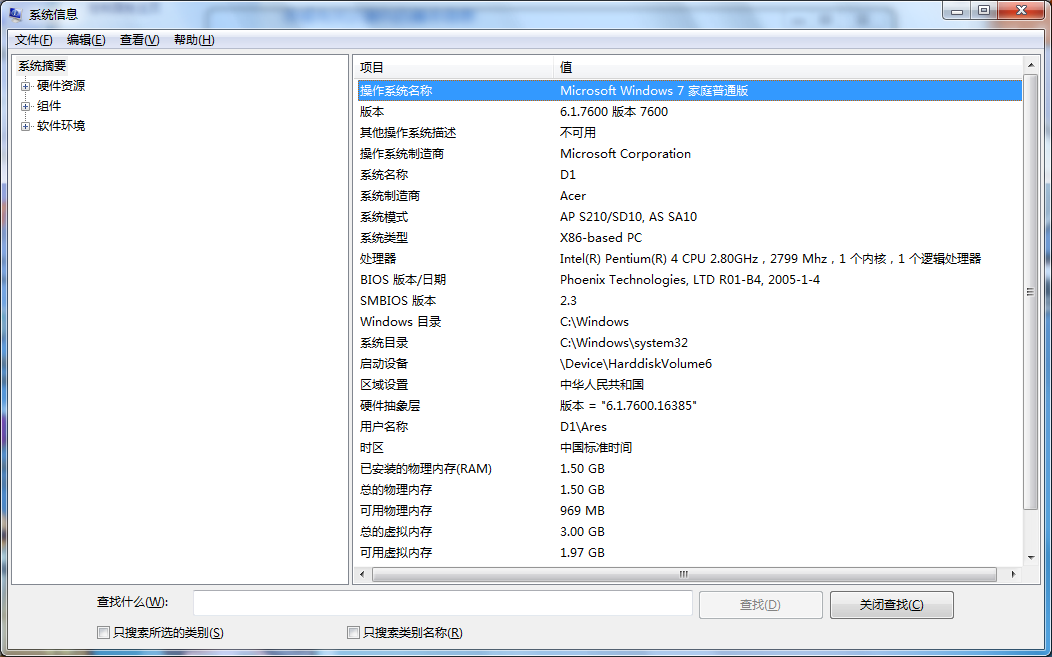Maximize the 系统信息 window
1052x657 pixels.
pyautogui.click(x=984, y=10)
